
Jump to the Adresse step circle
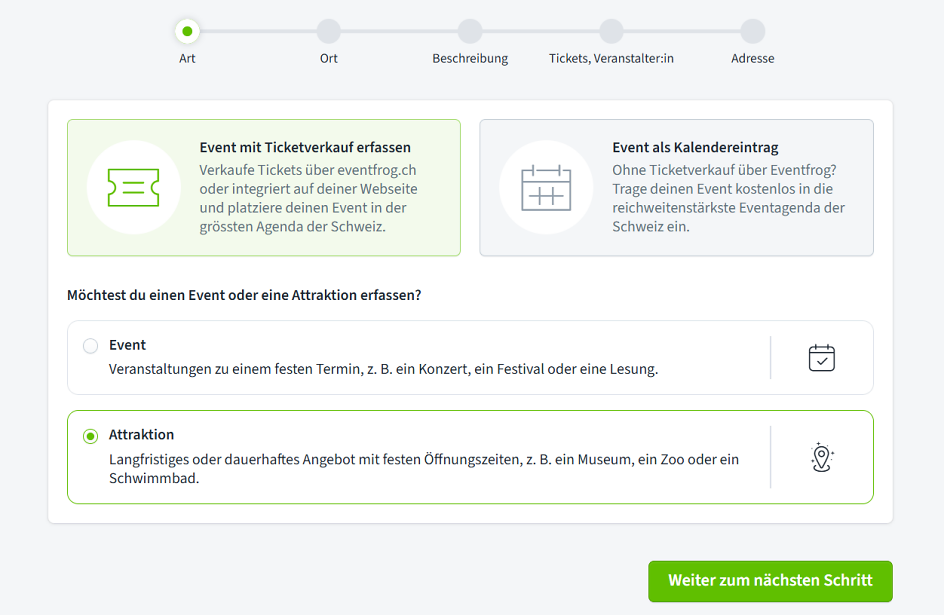[x=753, y=31]
